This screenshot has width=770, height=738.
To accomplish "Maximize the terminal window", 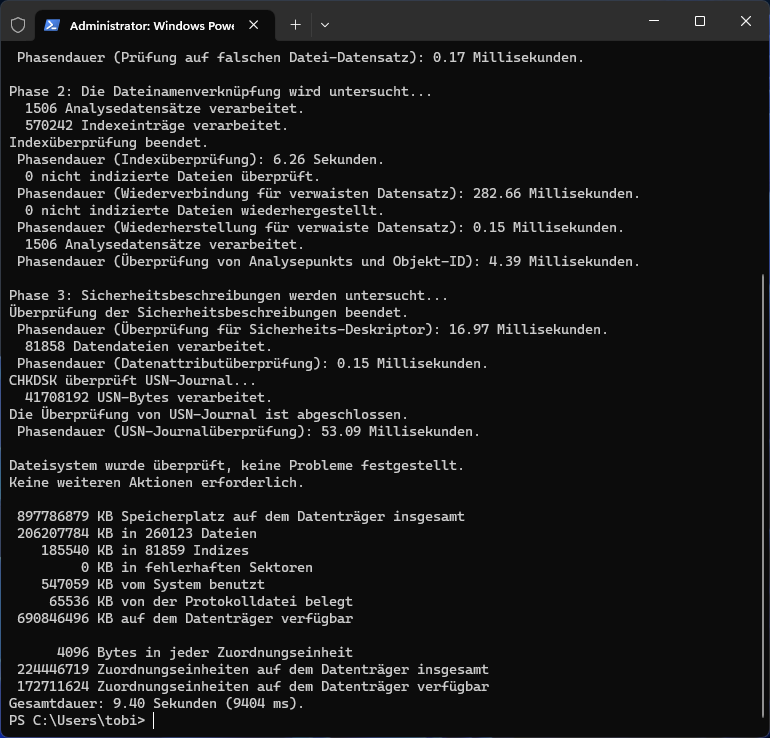I will click(700, 21).
